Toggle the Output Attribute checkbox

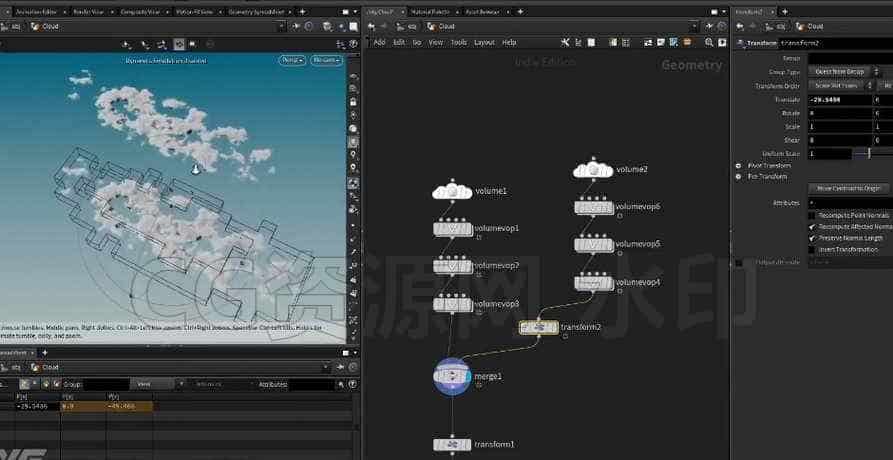tap(739, 262)
